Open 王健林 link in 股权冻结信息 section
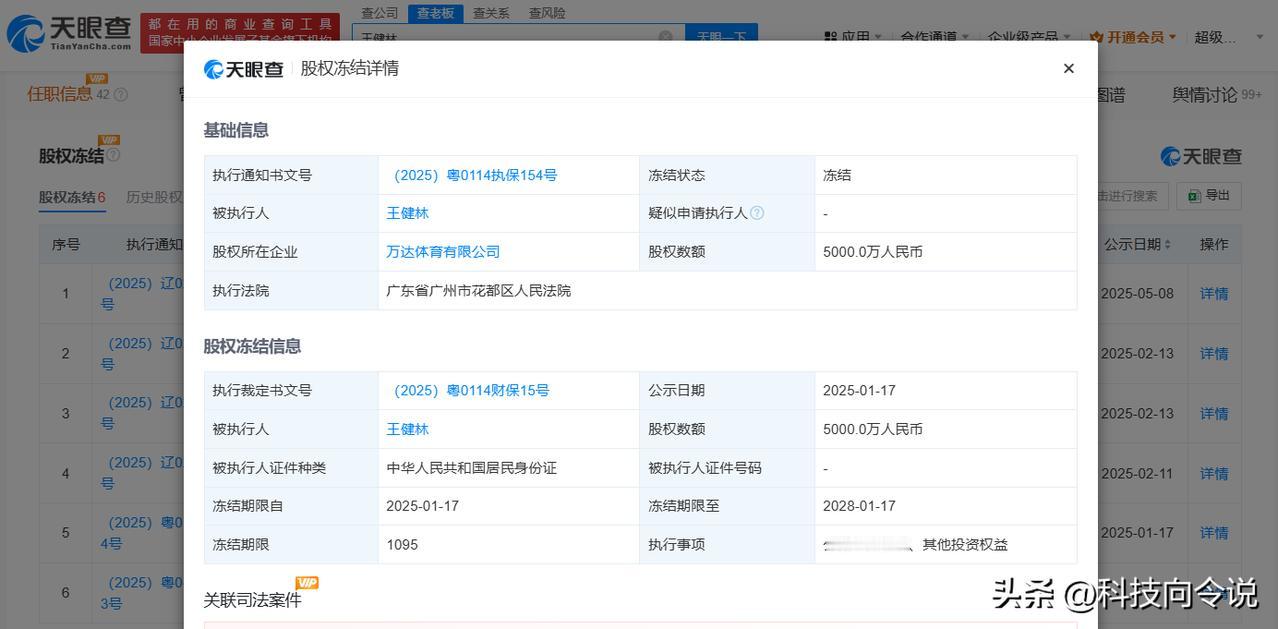Viewport: 1278px width, 629px height. [x=407, y=429]
